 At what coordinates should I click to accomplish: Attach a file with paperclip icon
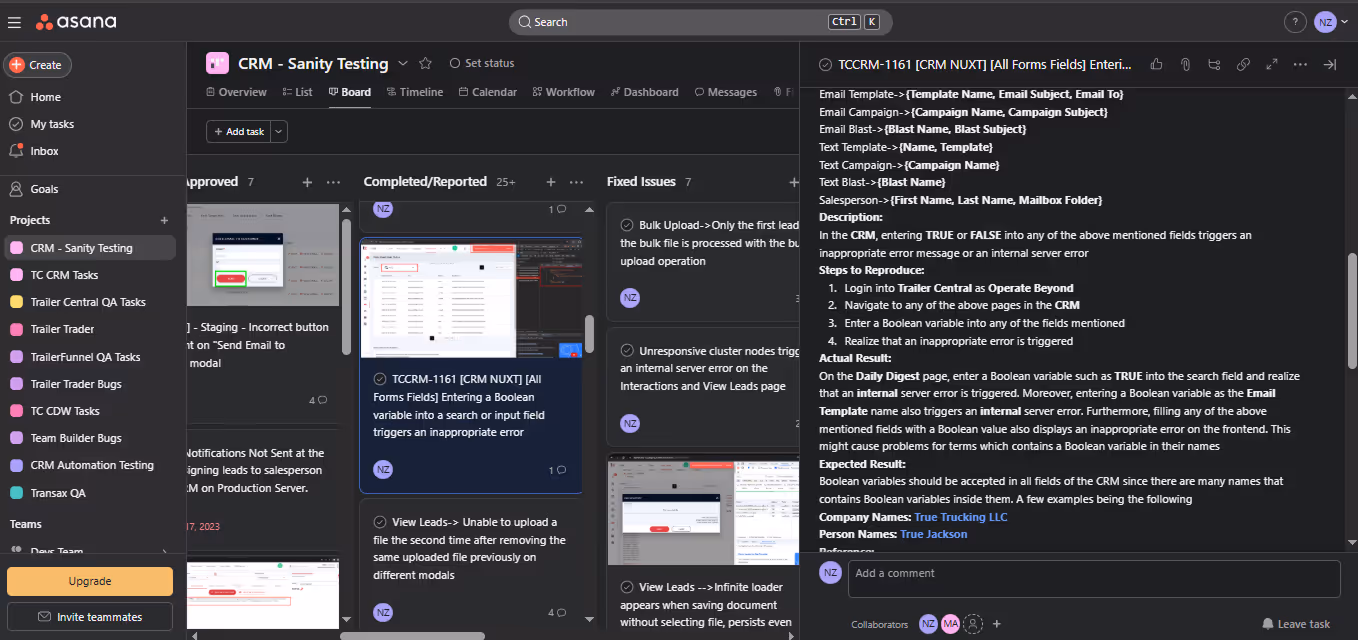(1185, 64)
